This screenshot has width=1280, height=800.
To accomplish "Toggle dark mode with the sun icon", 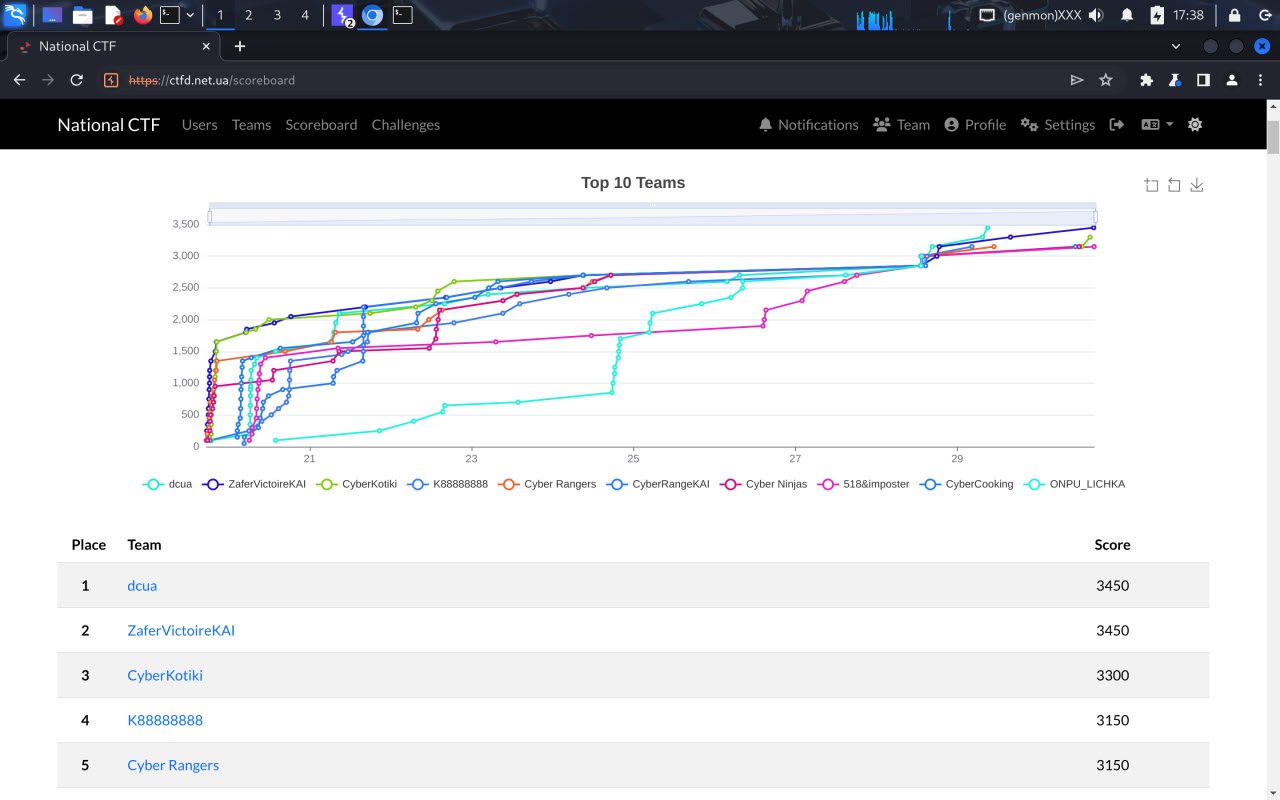I will 1195,125.
